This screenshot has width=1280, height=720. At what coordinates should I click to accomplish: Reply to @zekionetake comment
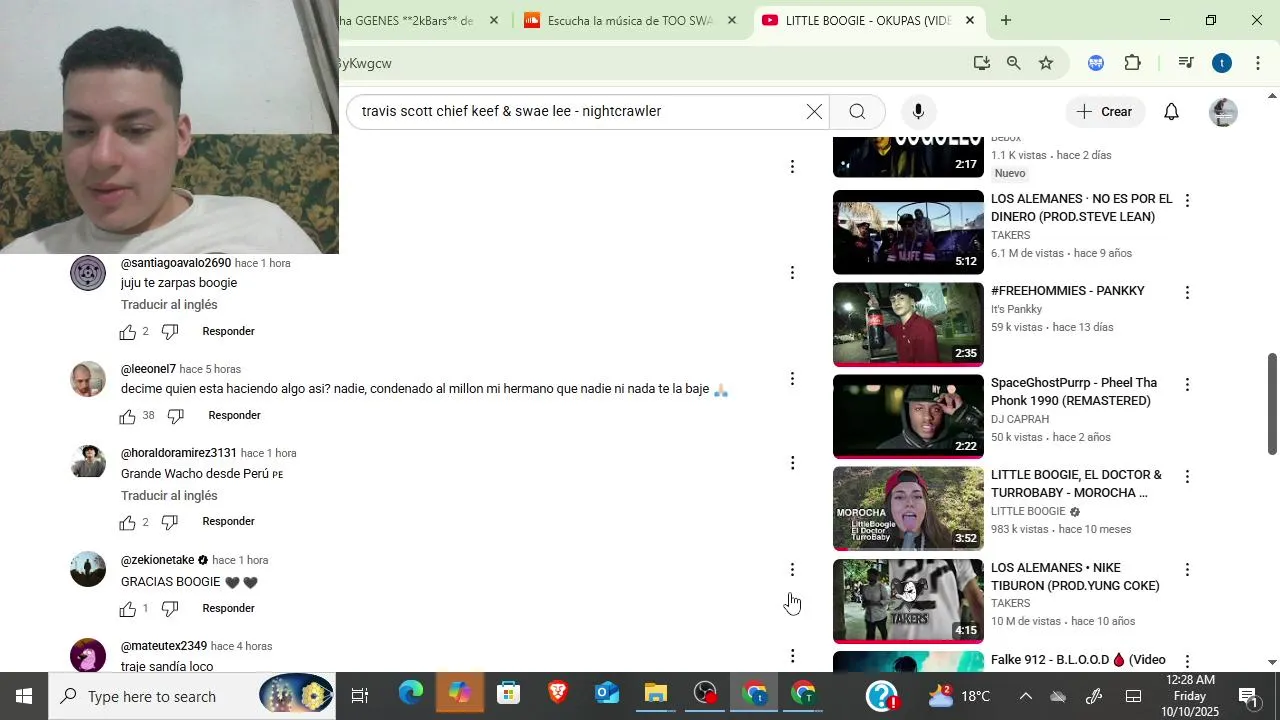pyautogui.click(x=228, y=608)
